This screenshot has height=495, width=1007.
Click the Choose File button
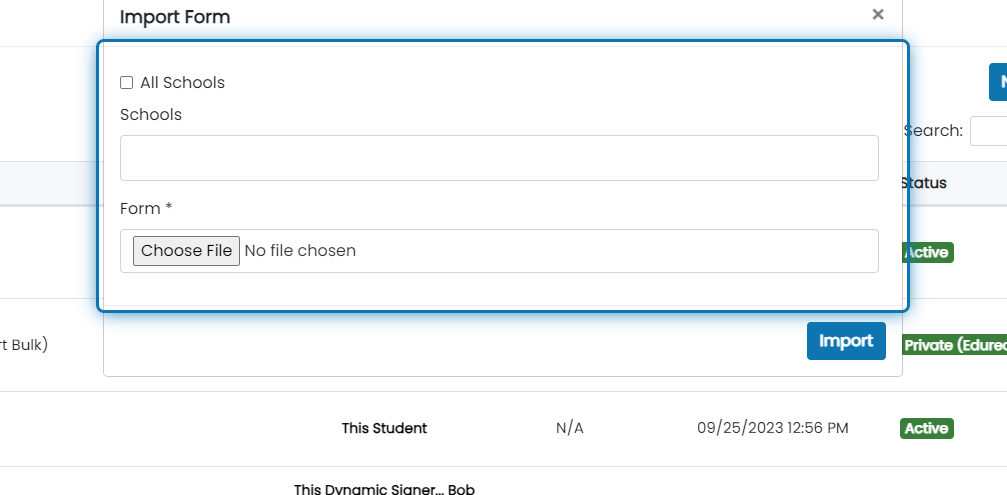(x=186, y=250)
